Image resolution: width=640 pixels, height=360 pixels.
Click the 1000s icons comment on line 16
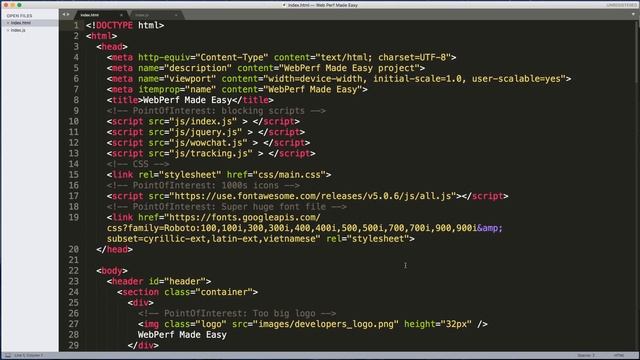pyautogui.click(x=203, y=185)
